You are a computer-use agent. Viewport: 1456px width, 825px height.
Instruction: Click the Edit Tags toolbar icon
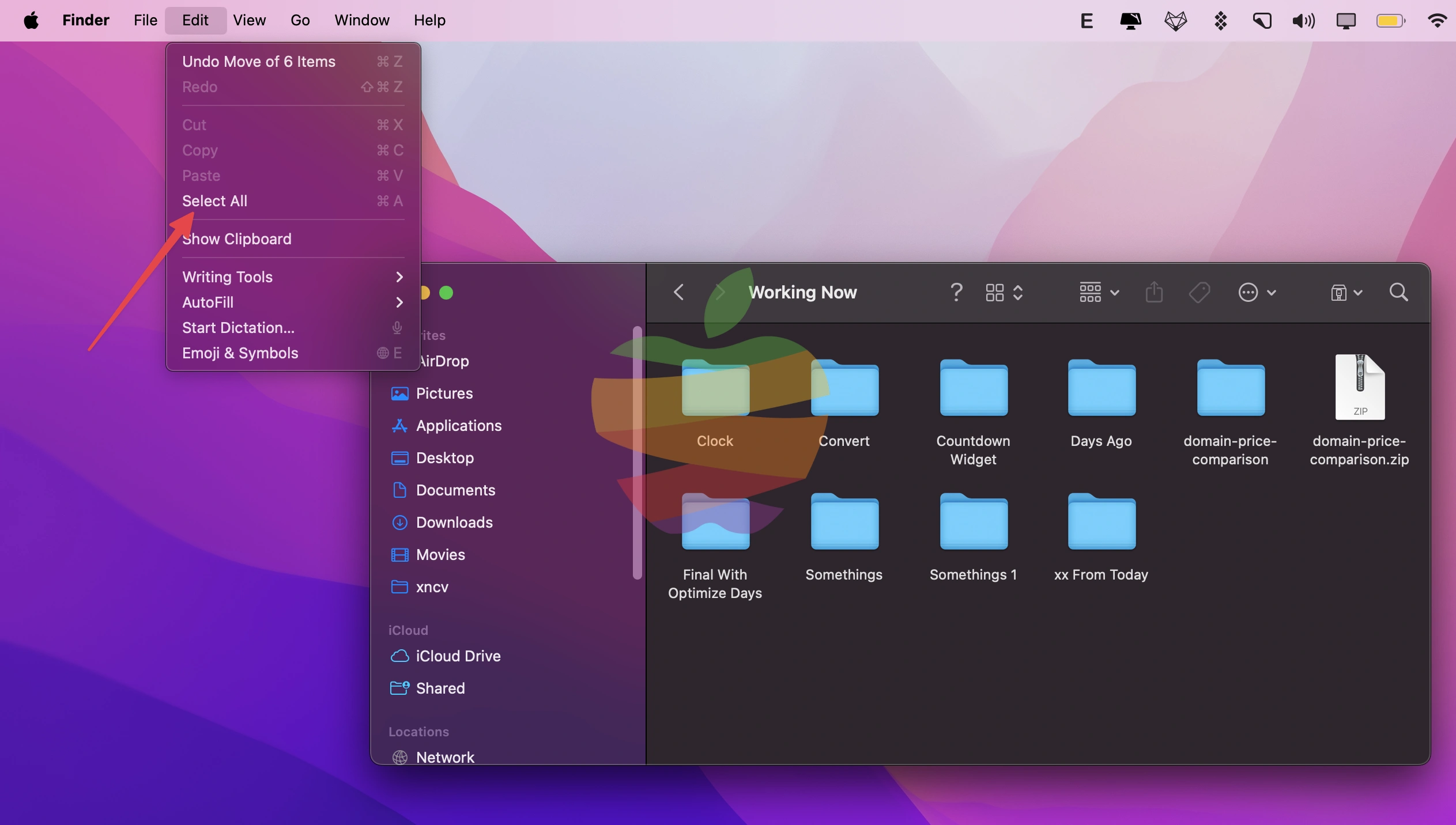[1199, 292]
